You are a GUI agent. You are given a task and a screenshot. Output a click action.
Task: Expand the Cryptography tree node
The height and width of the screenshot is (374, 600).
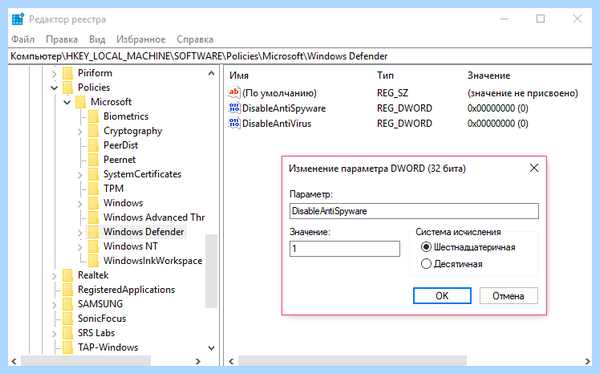[x=80, y=131]
